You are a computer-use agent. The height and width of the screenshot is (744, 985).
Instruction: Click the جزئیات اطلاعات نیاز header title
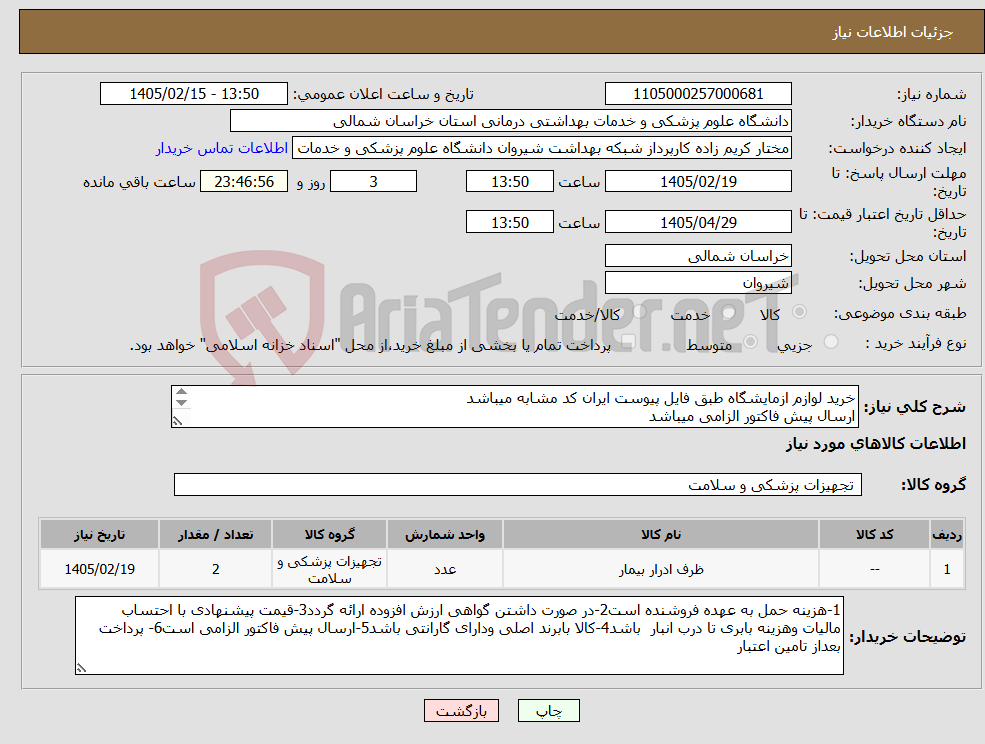pyautogui.click(x=893, y=32)
